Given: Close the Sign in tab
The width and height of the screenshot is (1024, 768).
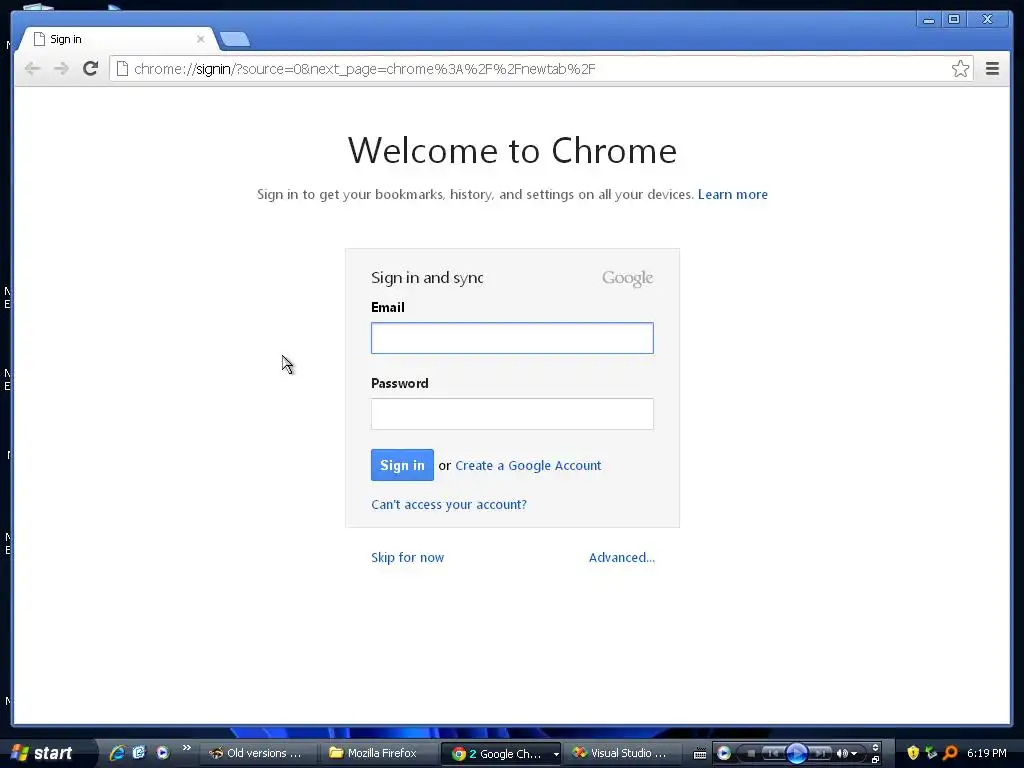Looking at the screenshot, I should [x=200, y=39].
